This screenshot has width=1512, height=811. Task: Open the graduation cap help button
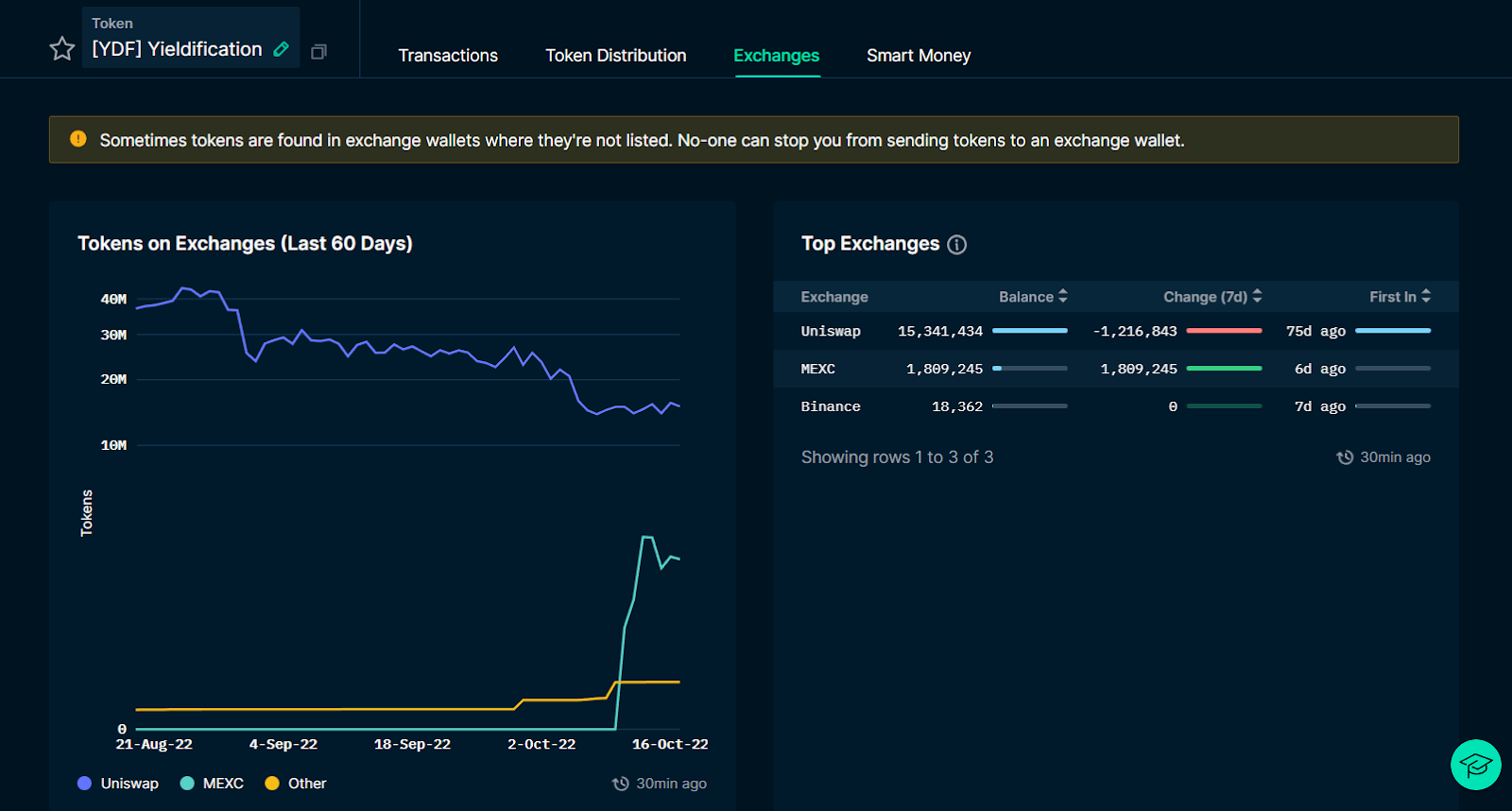[x=1476, y=765]
